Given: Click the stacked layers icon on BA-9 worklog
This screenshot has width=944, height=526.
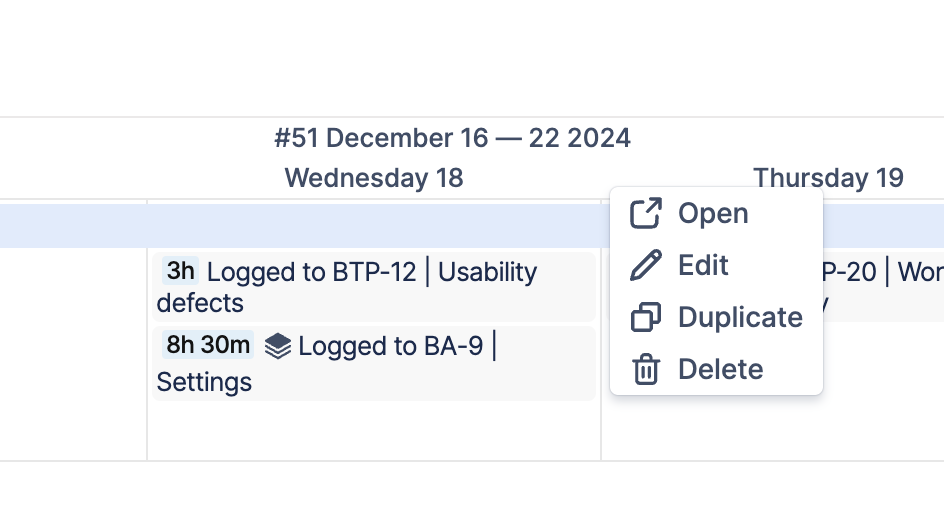Looking at the screenshot, I should [x=278, y=346].
